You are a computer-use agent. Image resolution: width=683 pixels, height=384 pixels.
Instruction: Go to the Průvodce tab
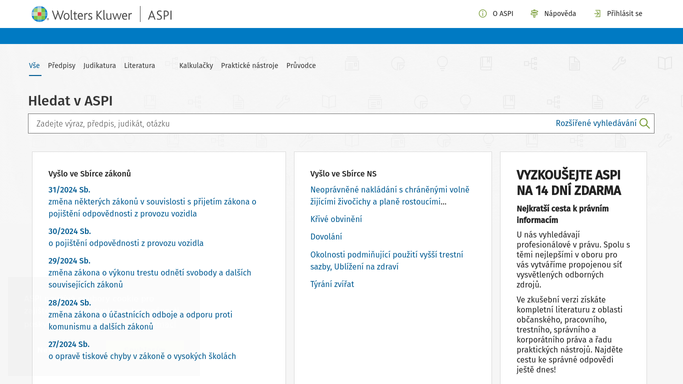click(301, 65)
